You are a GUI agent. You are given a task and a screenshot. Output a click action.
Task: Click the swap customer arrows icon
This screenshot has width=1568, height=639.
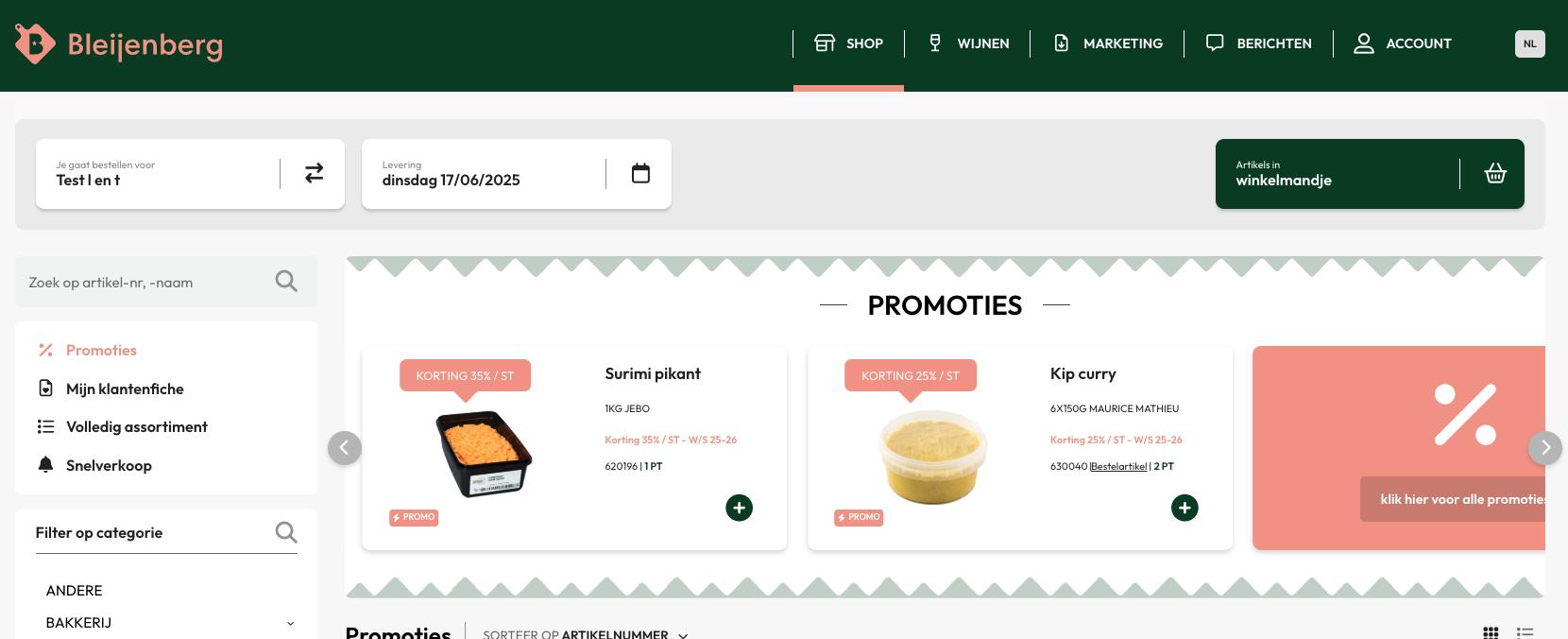pyautogui.click(x=314, y=173)
